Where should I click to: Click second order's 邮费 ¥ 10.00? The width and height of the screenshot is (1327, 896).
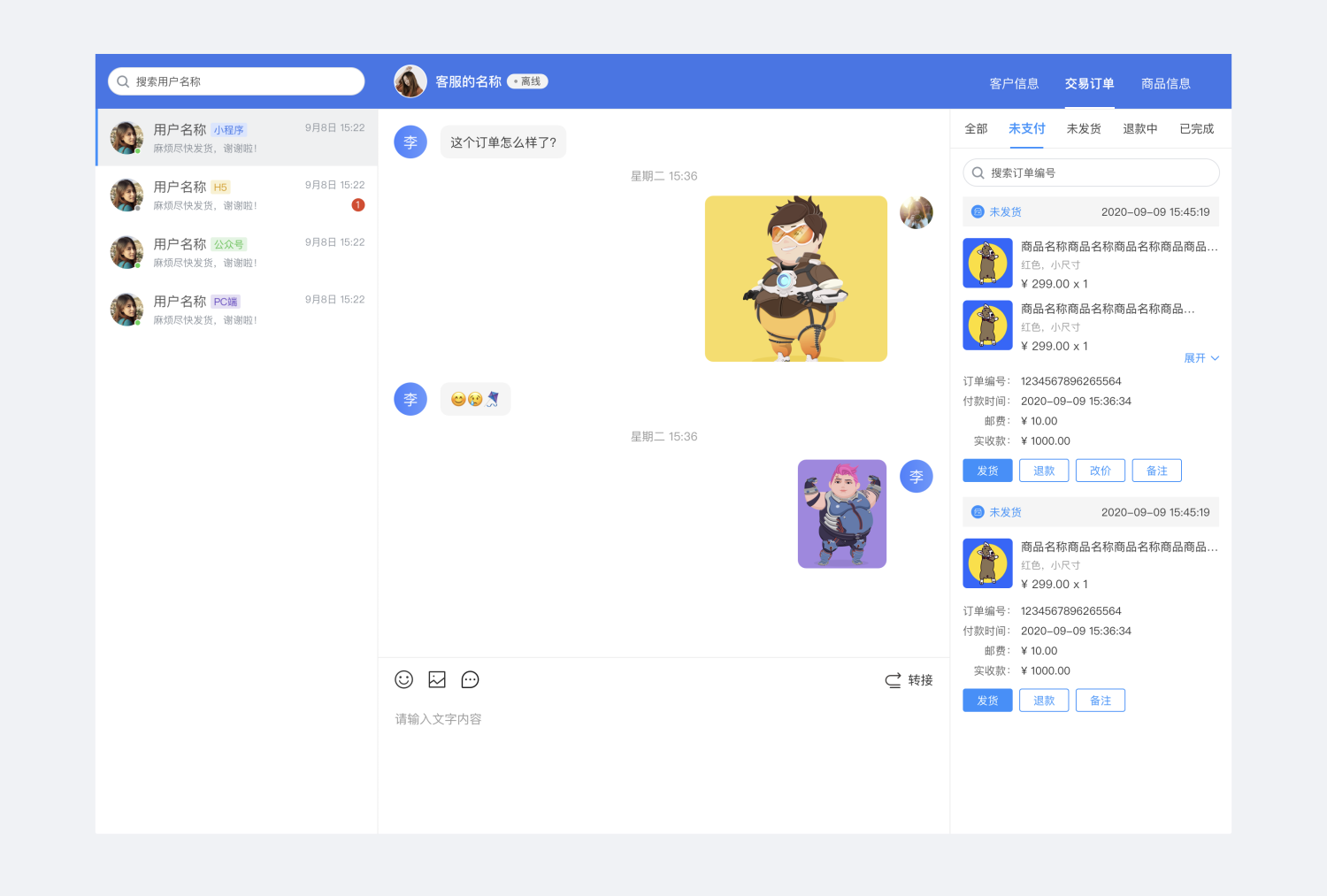1039,651
